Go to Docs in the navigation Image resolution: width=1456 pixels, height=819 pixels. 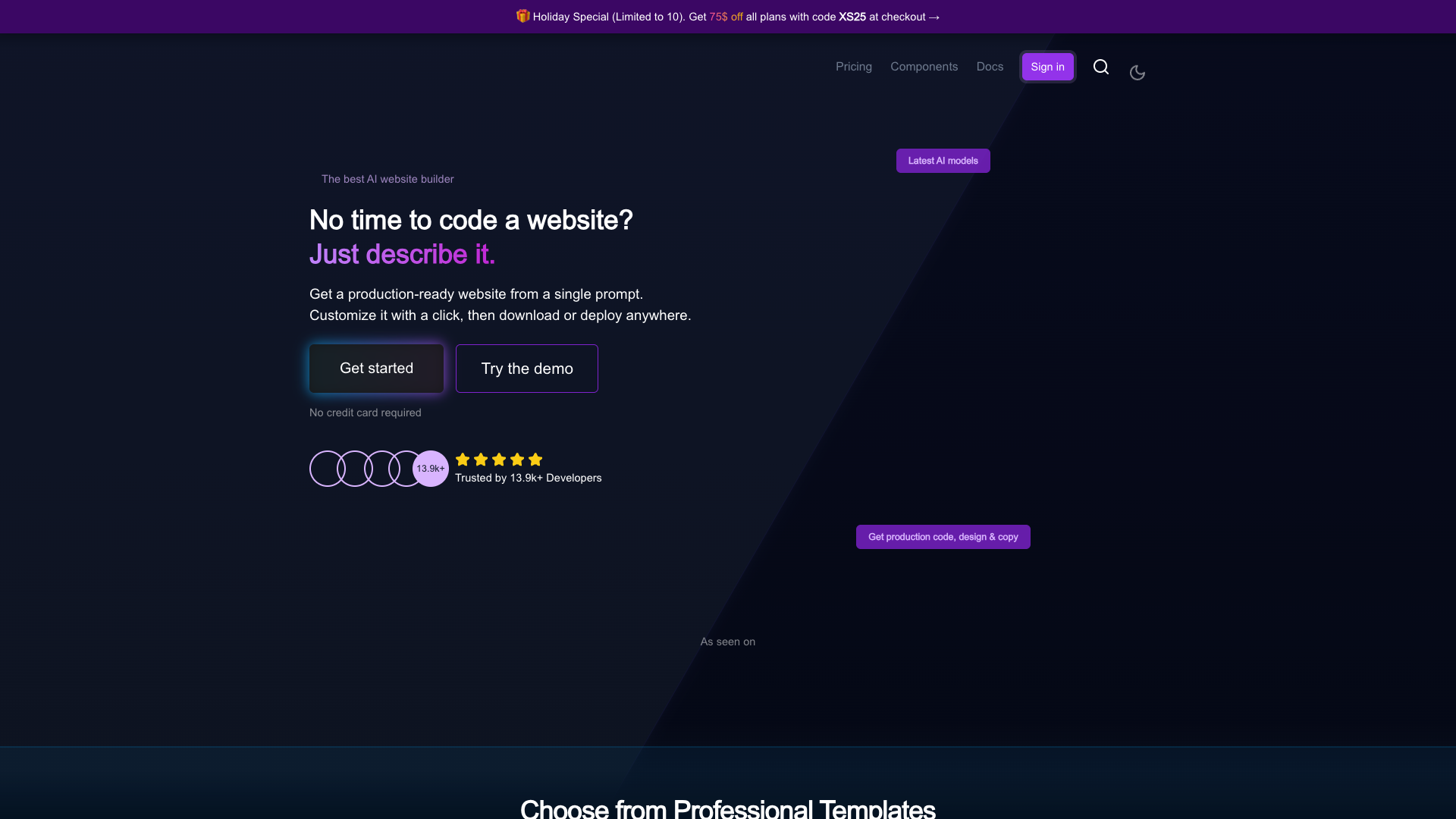[x=990, y=67]
